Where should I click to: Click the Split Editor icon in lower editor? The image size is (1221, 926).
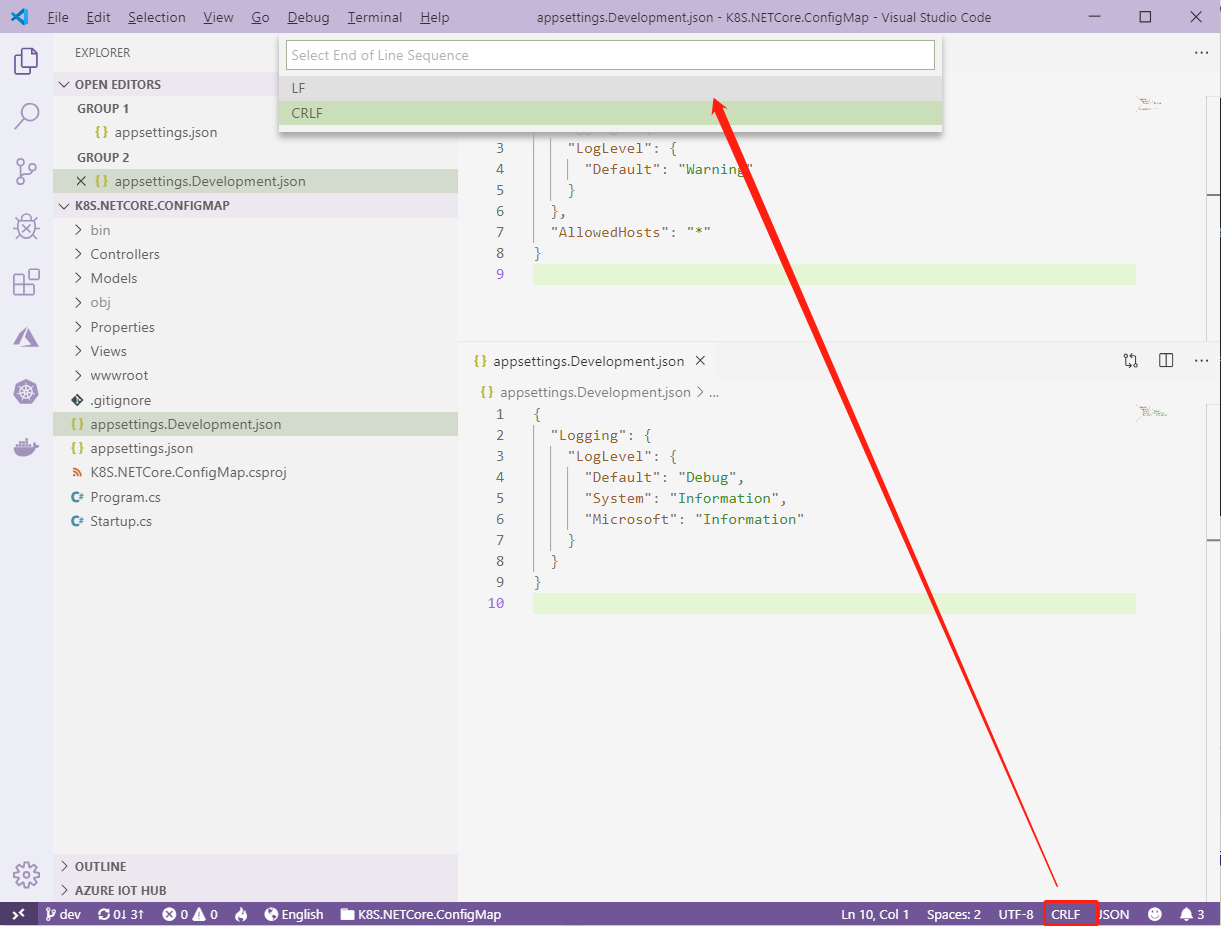(1166, 361)
